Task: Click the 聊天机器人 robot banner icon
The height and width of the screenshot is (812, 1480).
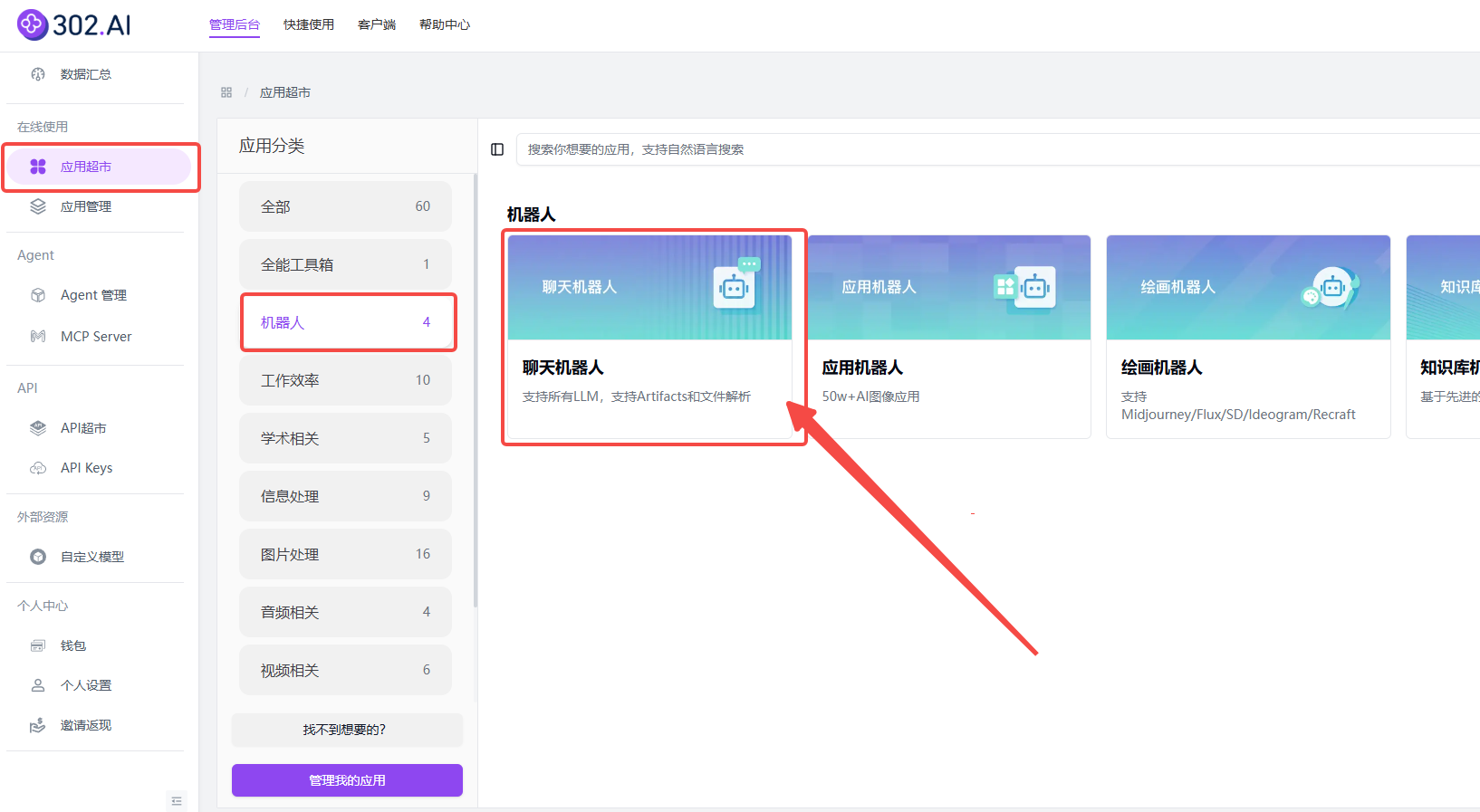Action: pos(736,284)
